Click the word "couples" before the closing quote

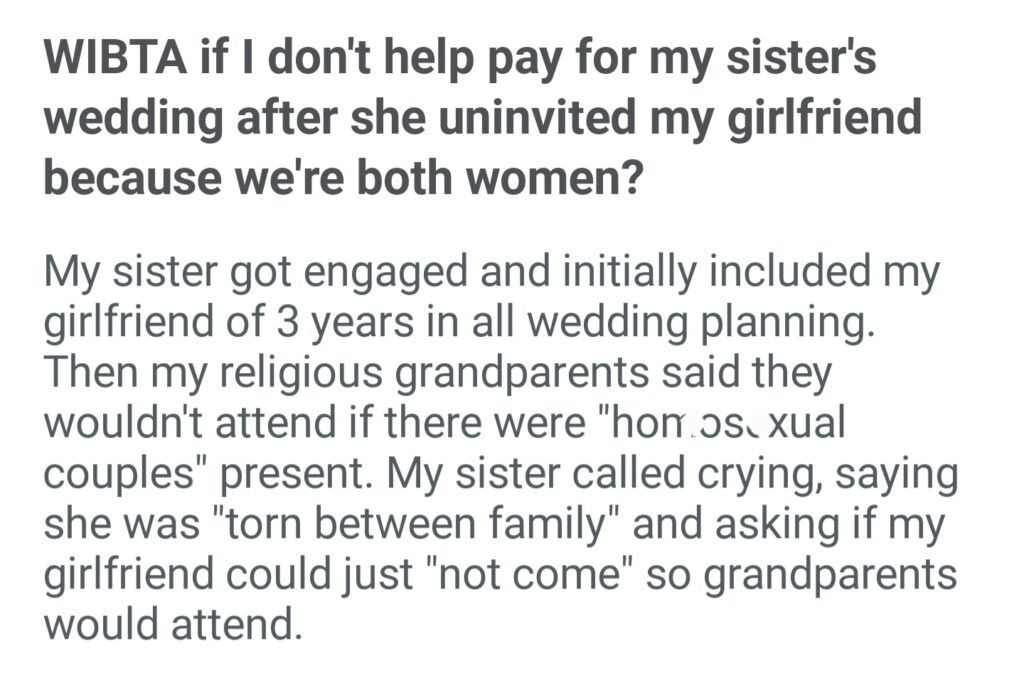click(x=113, y=474)
